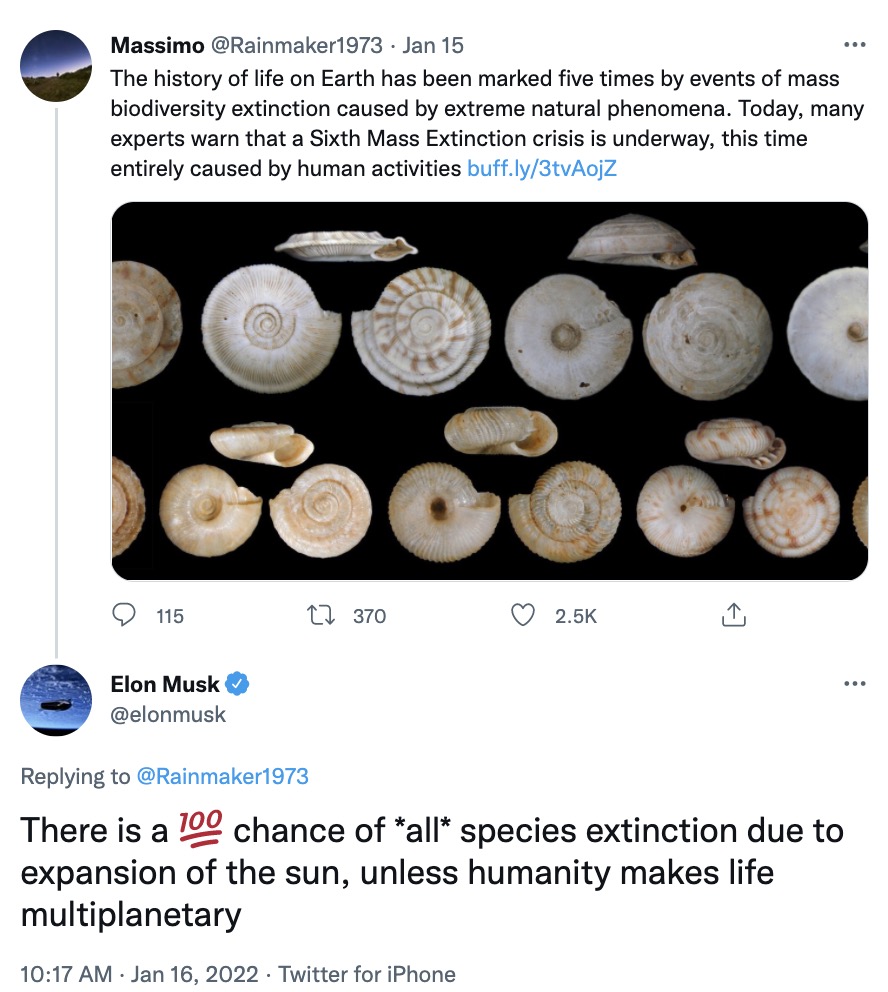Open the buff.ly/3tvAojZ link
The height and width of the screenshot is (992, 888).
[x=541, y=168]
